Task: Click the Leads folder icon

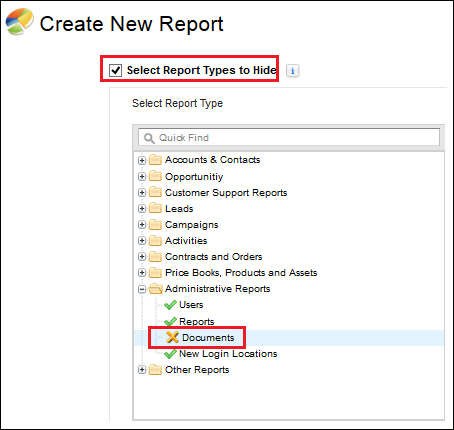Action: pyautogui.click(x=155, y=208)
